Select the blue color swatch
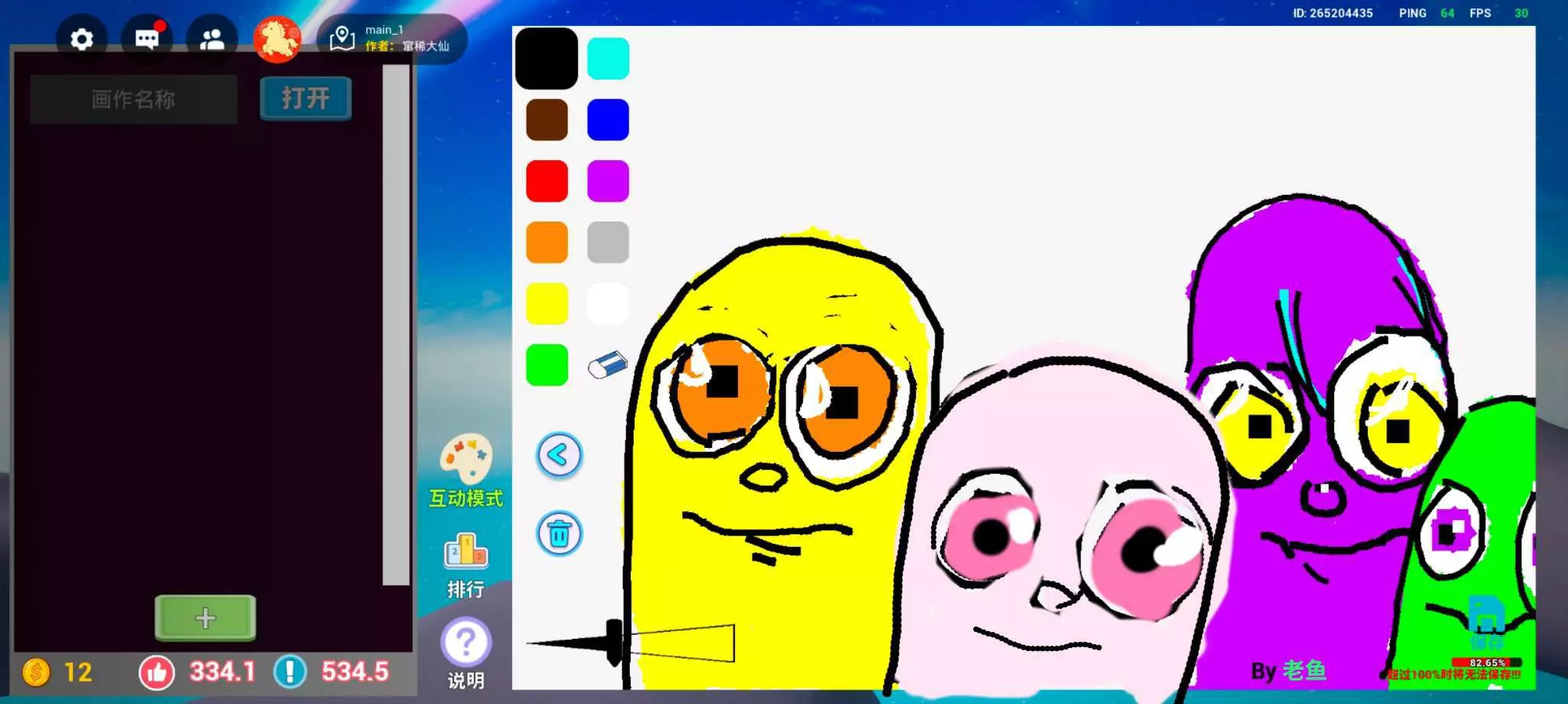 (x=608, y=120)
